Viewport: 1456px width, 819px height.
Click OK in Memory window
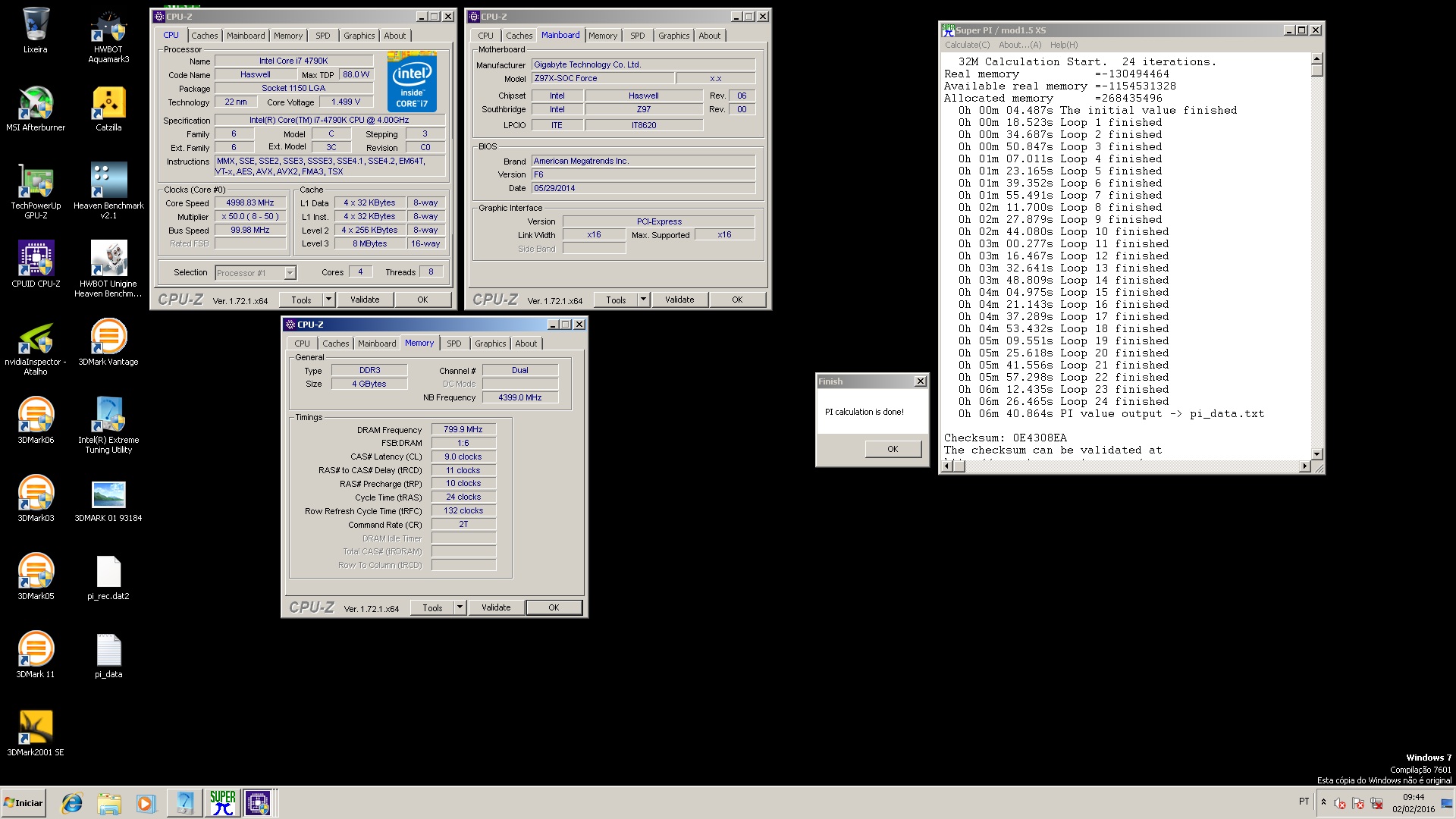pyautogui.click(x=554, y=607)
